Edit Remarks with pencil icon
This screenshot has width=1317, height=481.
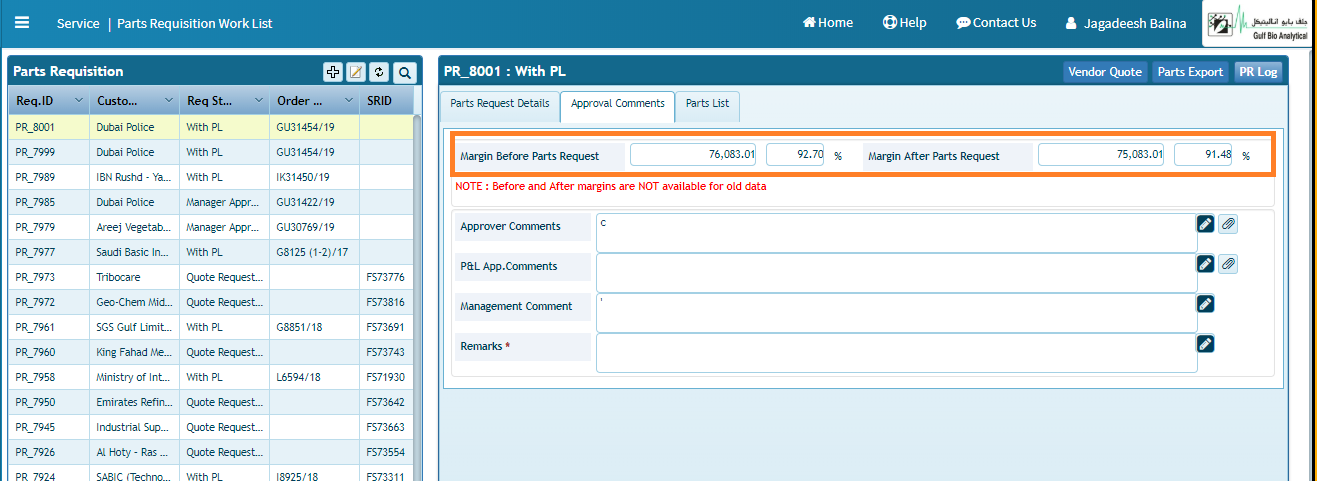tap(1206, 344)
